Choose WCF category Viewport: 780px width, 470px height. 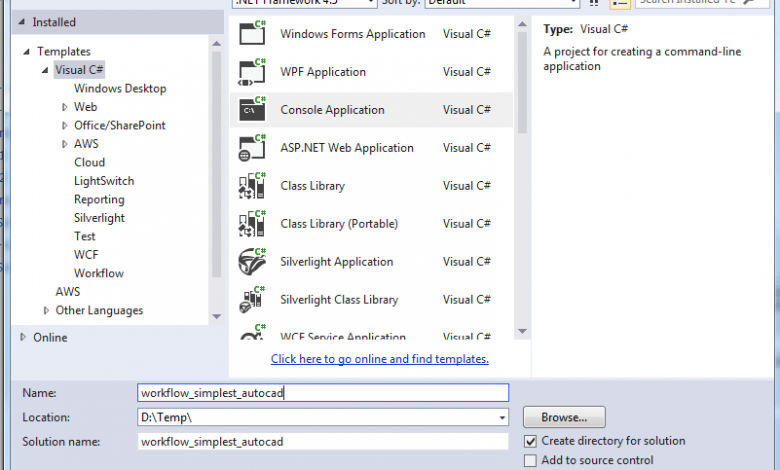pos(86,255)
